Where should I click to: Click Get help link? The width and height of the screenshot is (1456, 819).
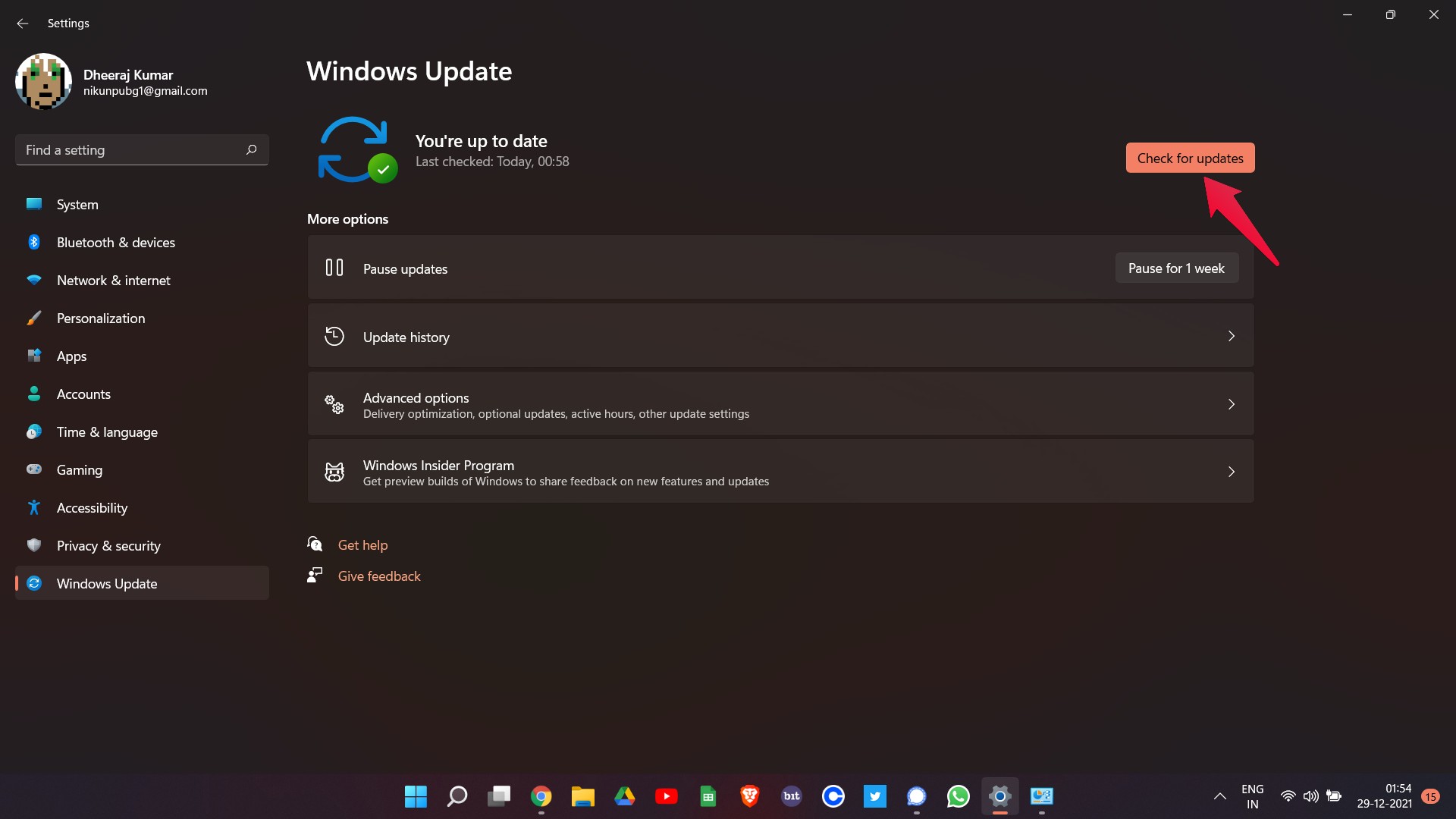[363, 544]
